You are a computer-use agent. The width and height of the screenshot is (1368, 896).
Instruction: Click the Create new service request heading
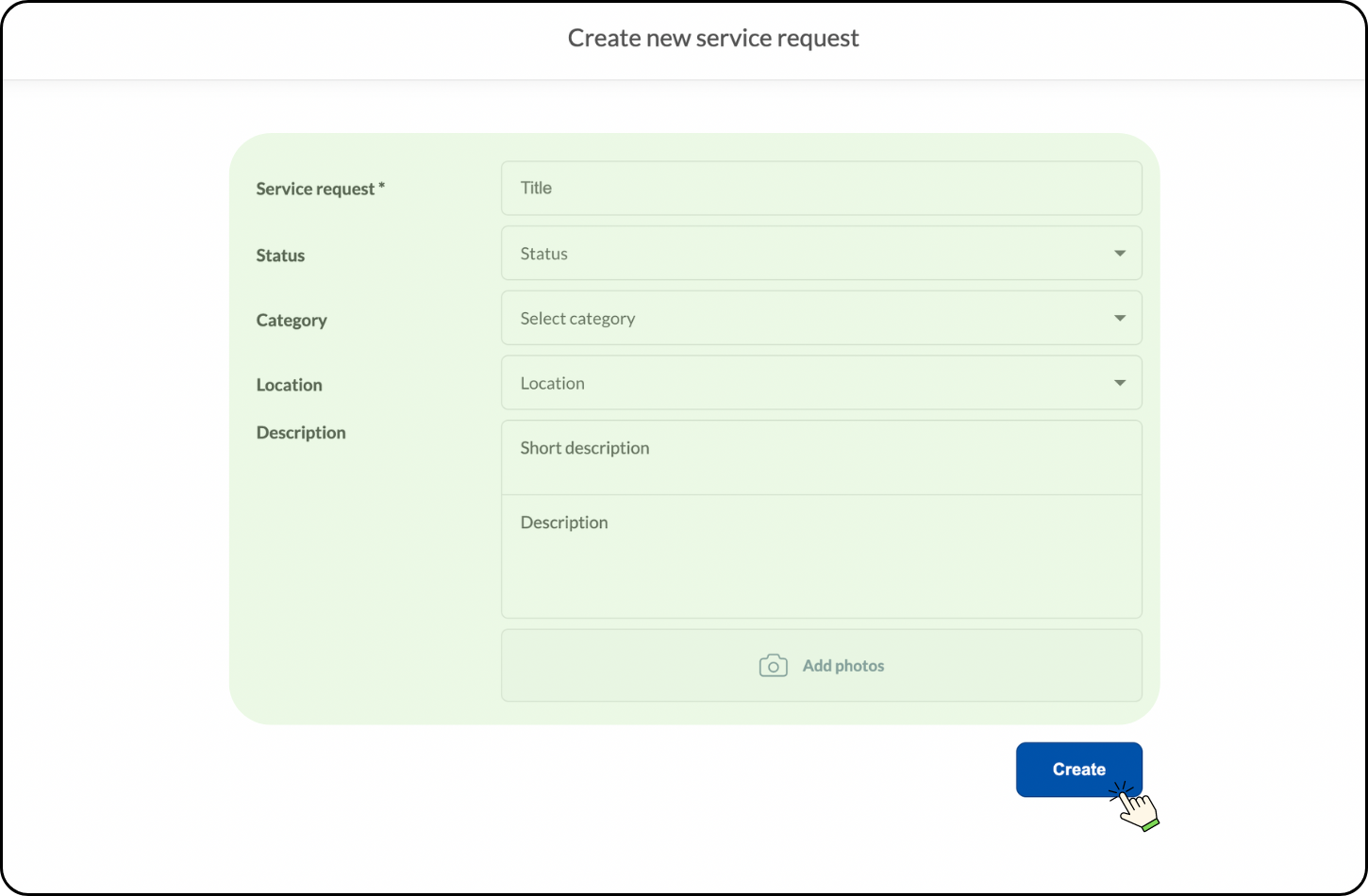pyautogui.click(x=713, y=39)
